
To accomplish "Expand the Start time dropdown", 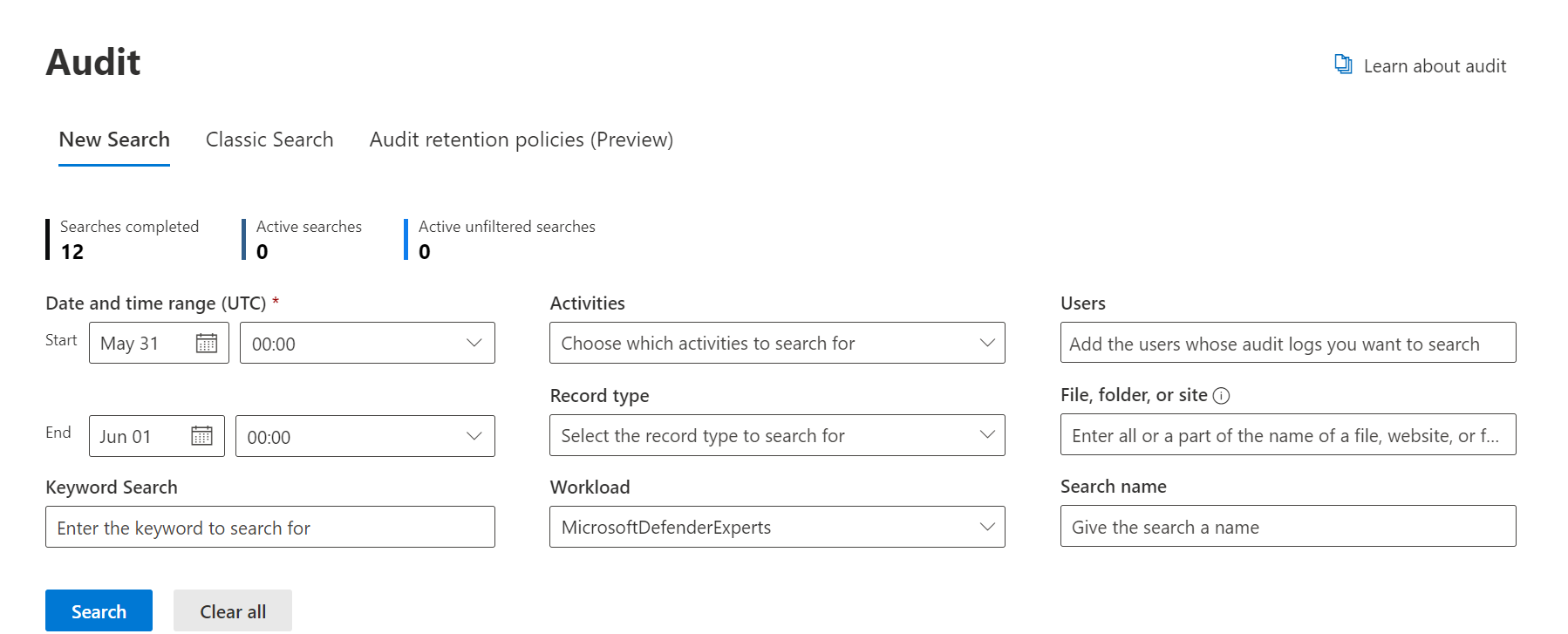I will coord(474,344).
